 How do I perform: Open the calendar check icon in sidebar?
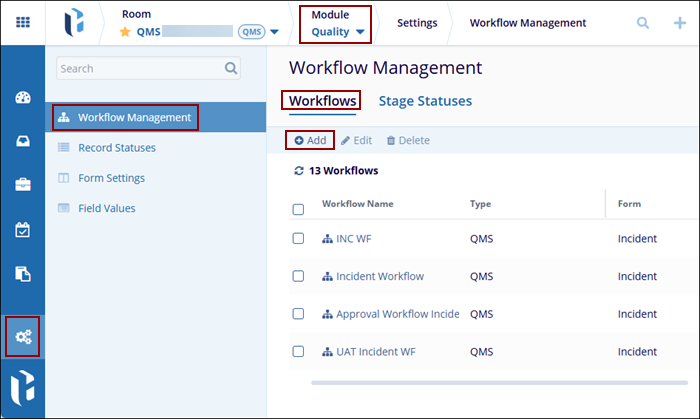(22, 229)
